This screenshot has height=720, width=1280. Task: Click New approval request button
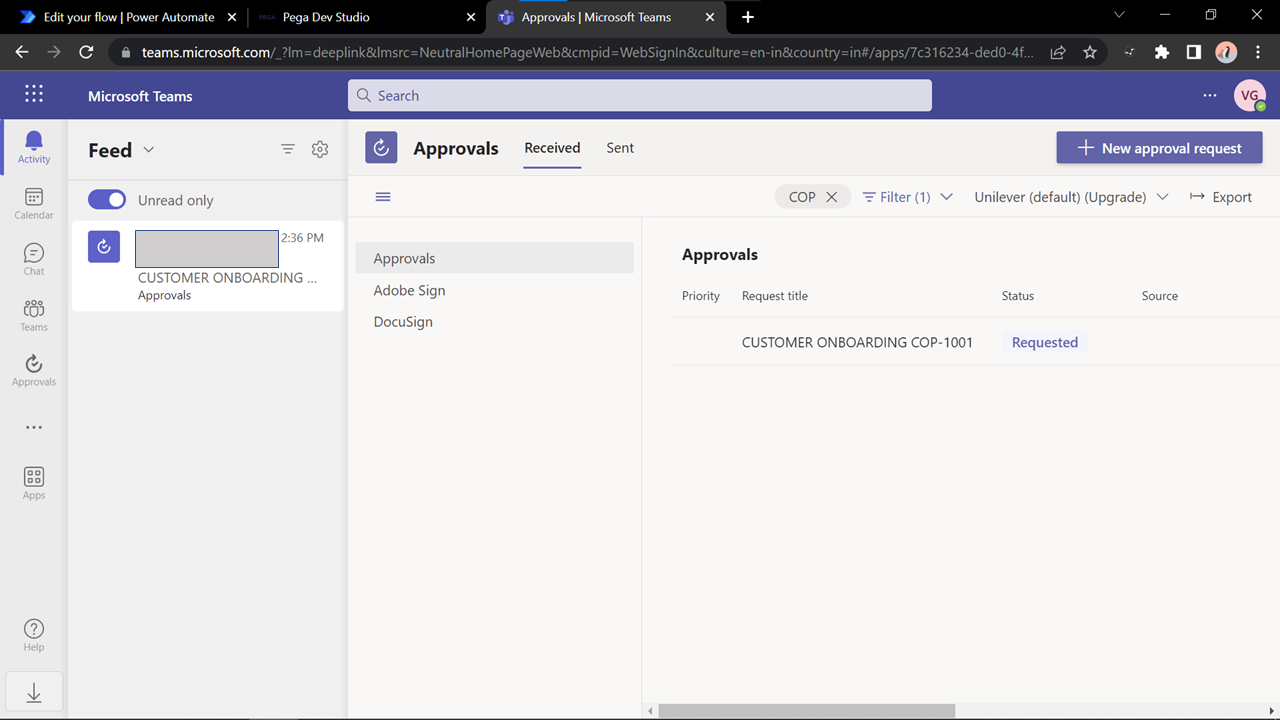(x=1159, y=148)
